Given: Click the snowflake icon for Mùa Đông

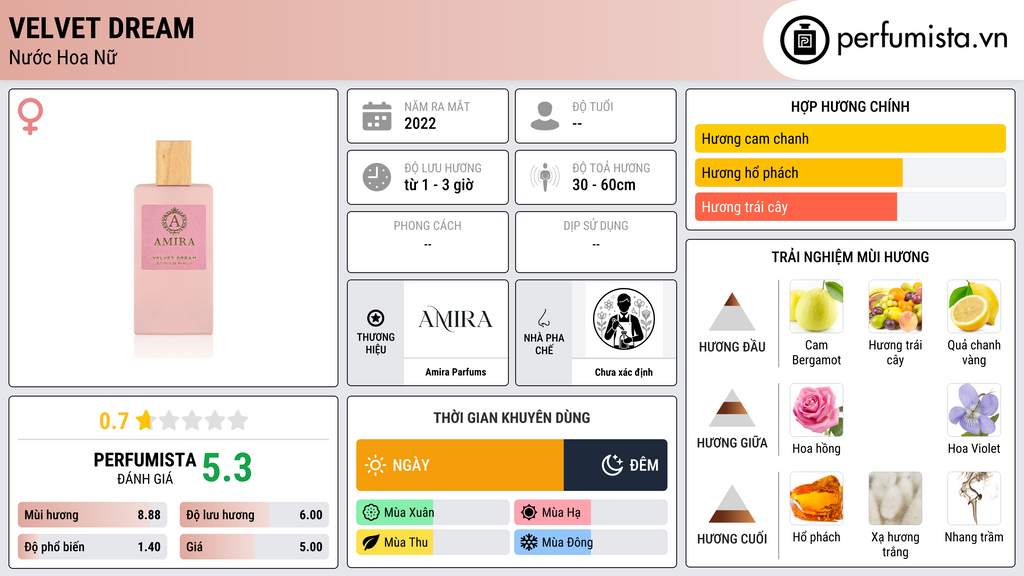Looking at the screenshot, I should click(529, 542).
